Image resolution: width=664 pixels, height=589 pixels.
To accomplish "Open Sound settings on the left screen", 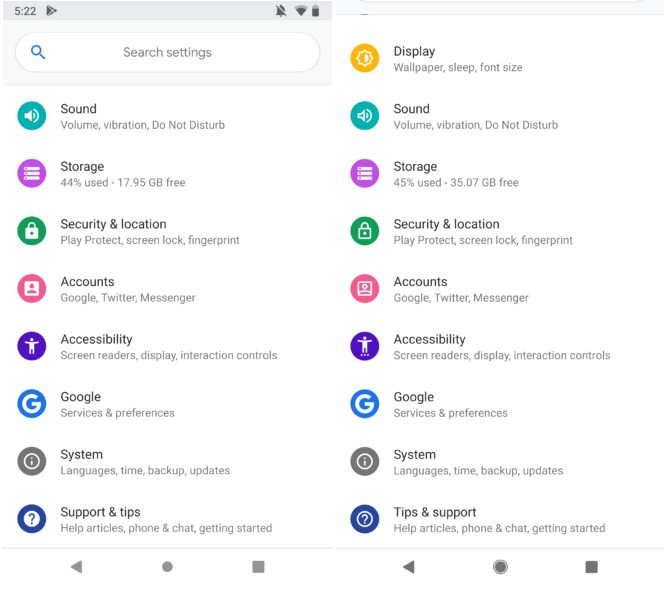I will [142, 116].
